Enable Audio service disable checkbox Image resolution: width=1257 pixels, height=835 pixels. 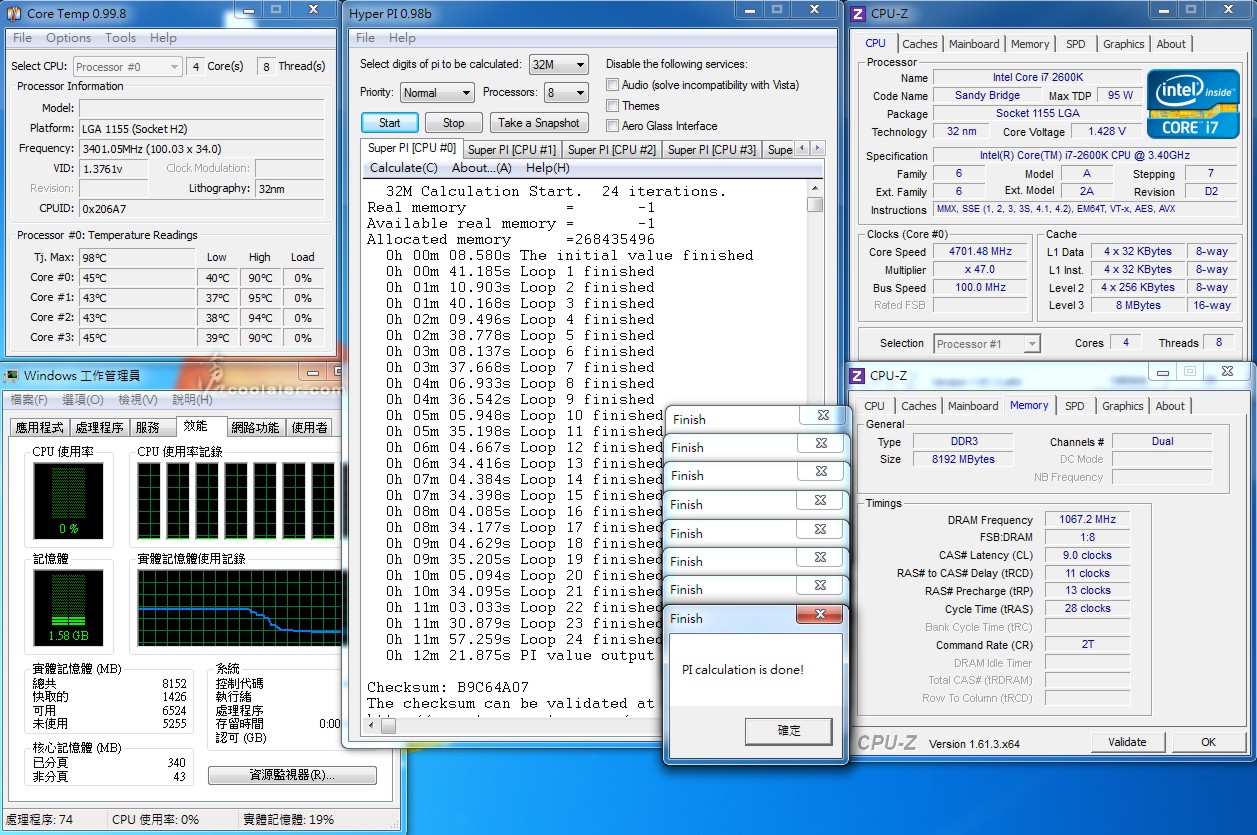612,85
